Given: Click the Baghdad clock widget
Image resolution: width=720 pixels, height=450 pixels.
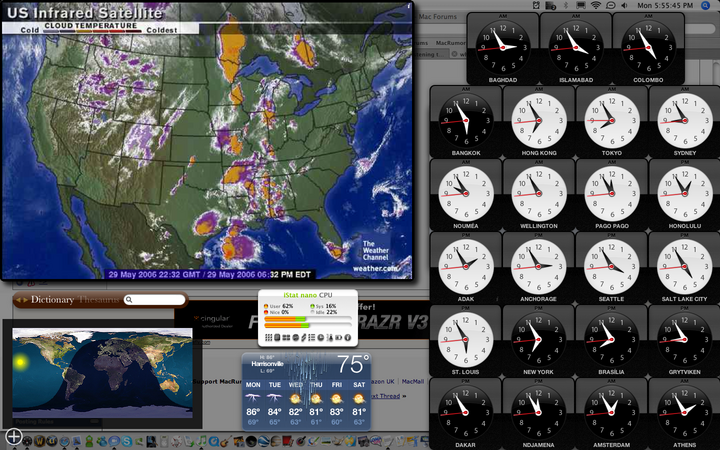Looking at the screenshot, I should [x=503, y=49].
